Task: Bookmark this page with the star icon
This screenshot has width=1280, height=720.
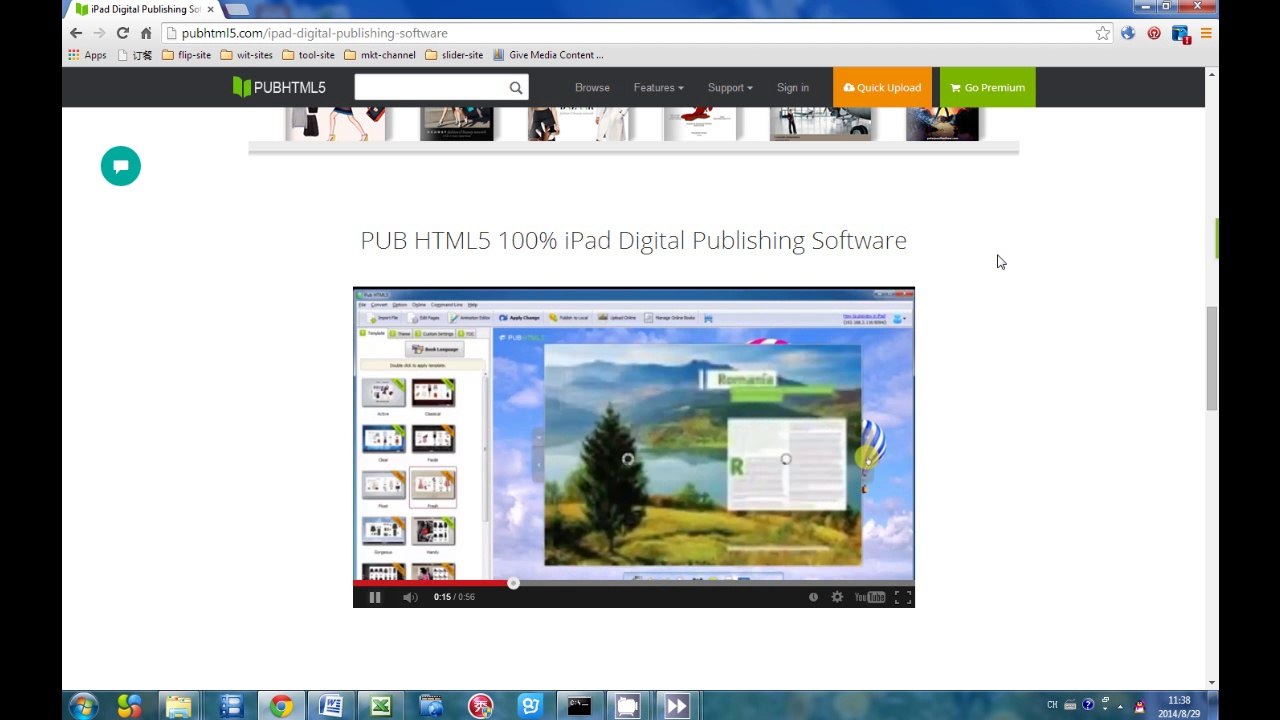Action: [1103, 33]
